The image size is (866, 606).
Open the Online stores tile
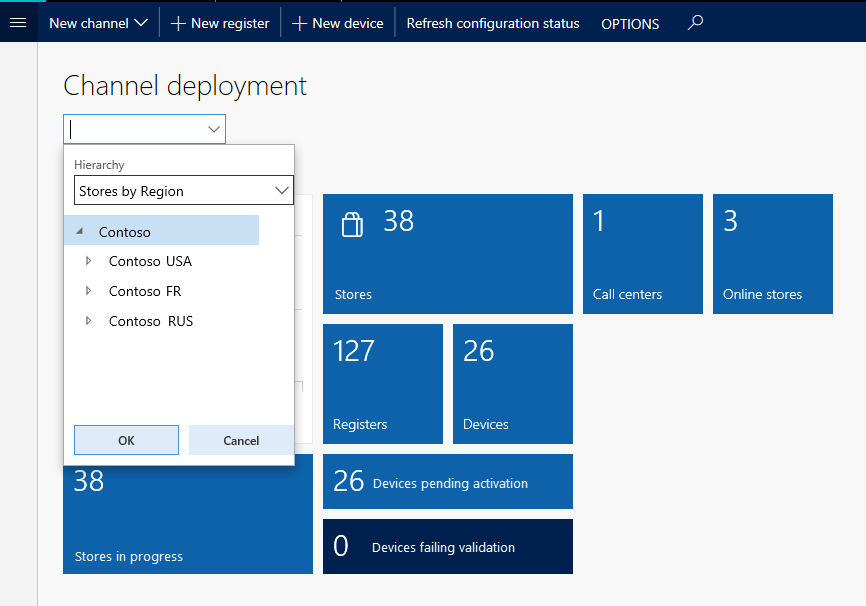(773, 254)
